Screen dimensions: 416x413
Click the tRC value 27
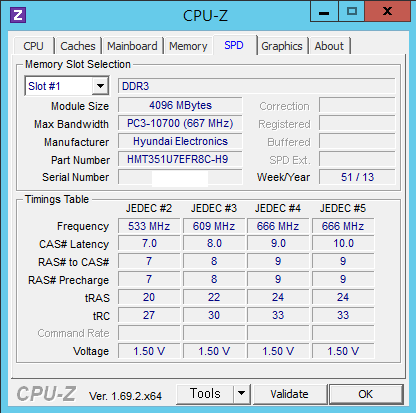click(149, 315)
